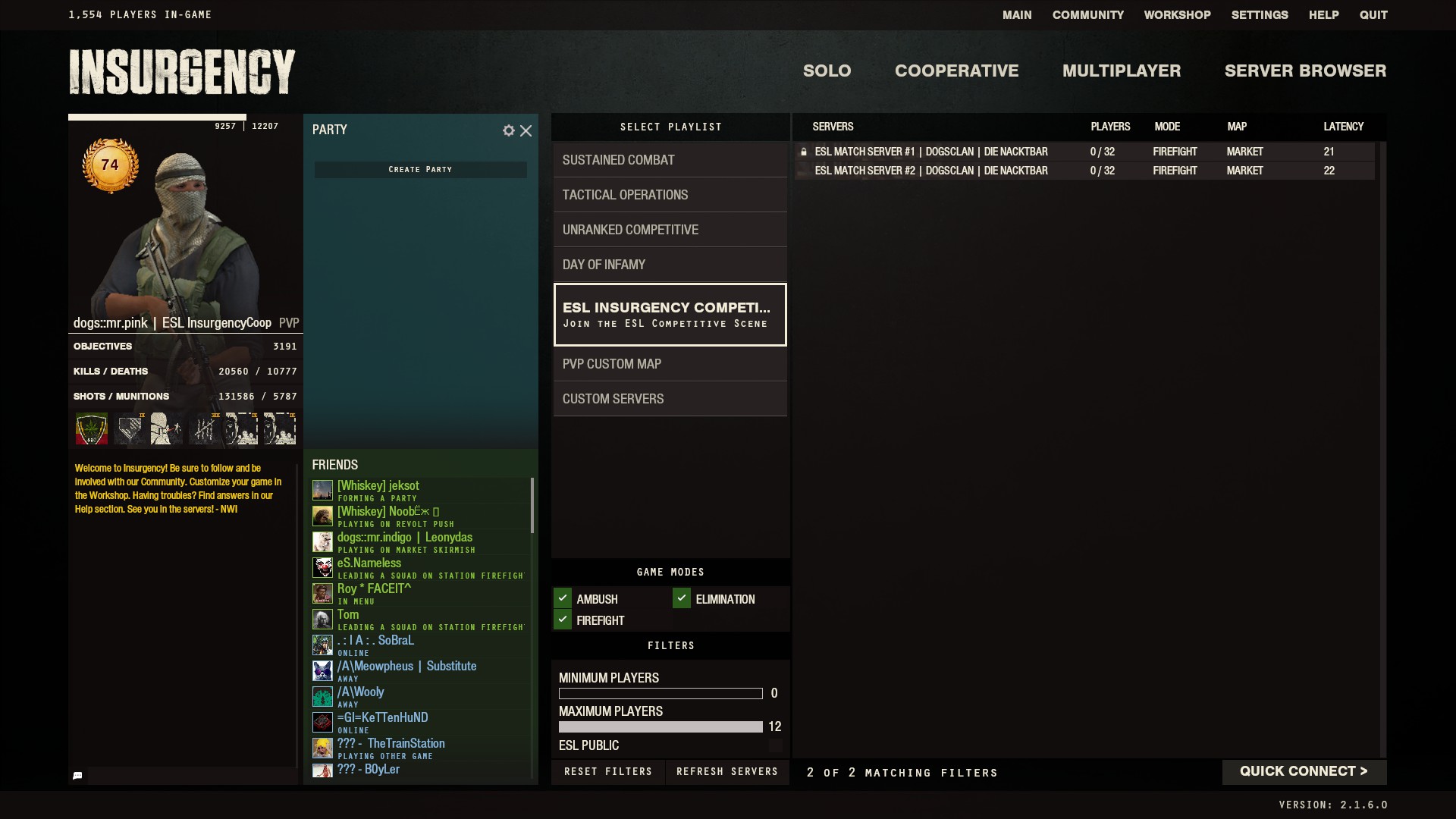Open the Workshop menu
The image size is (1456, 819).
[1177, 15]
